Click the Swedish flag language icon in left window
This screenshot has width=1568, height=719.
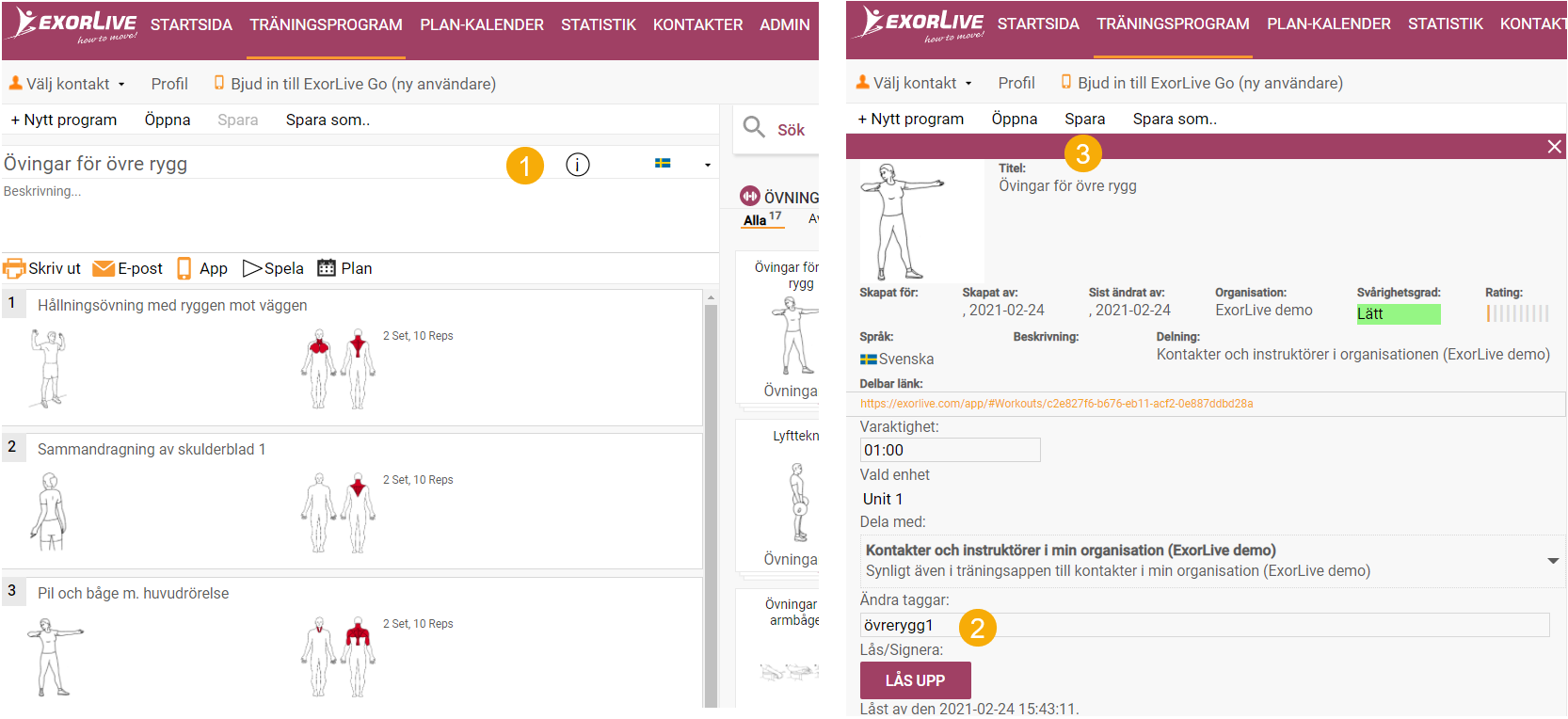tap(663, 164)
